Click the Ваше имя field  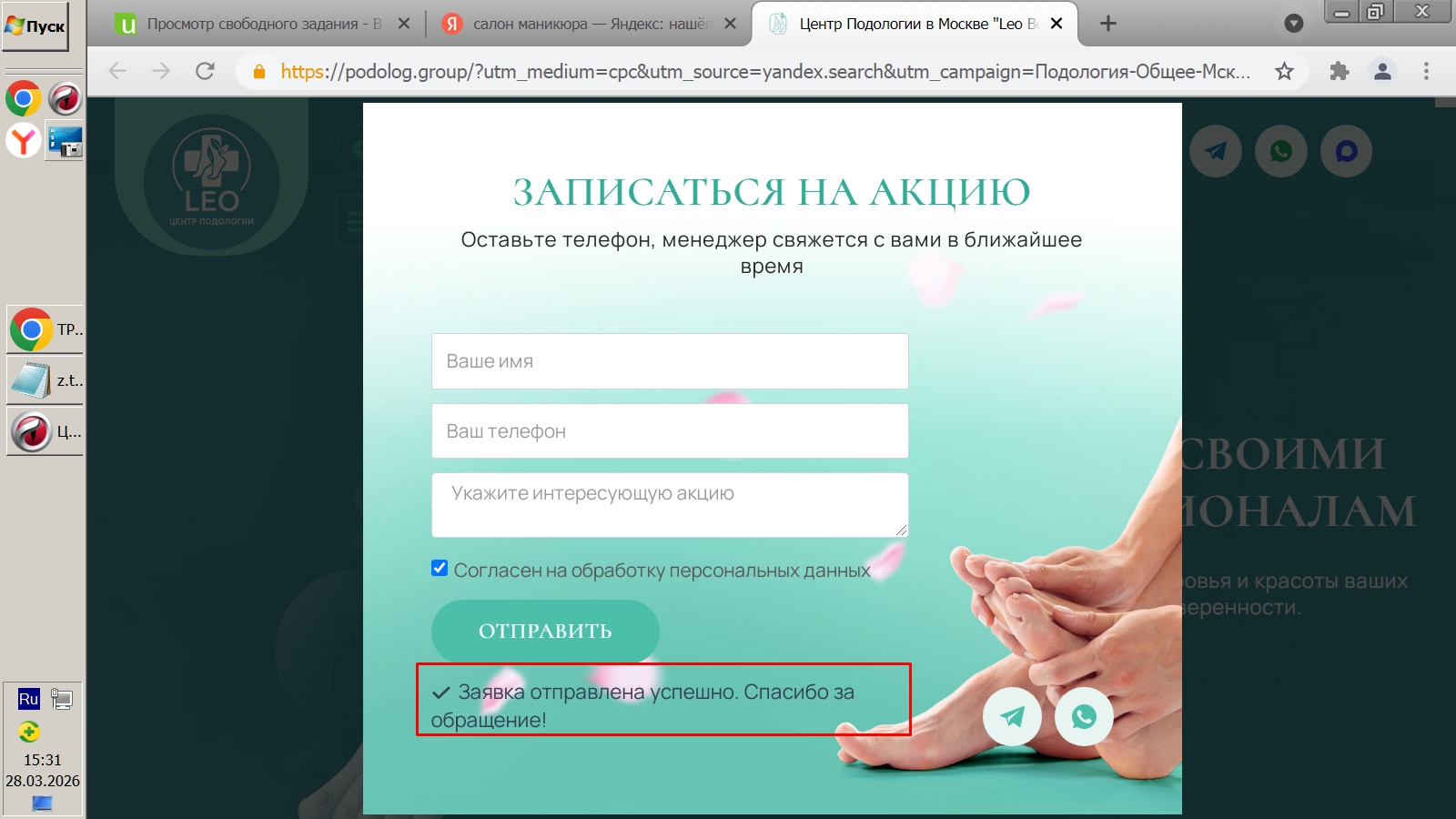pyautogui.click(x=670, y=361)
